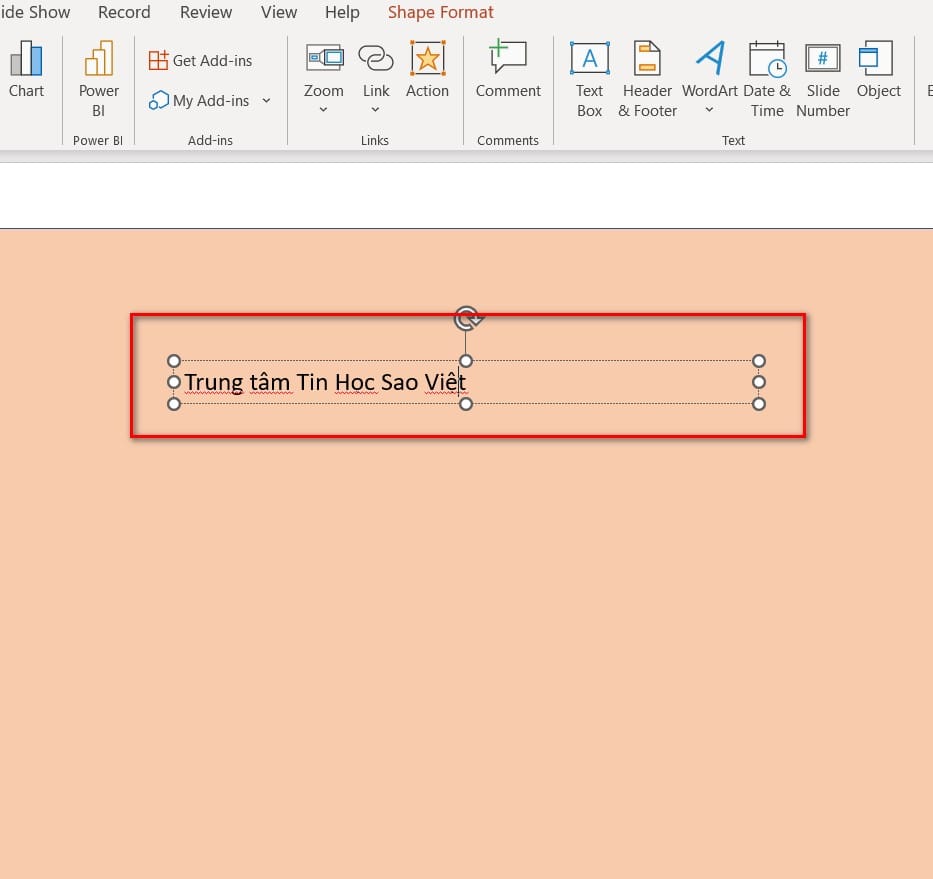
Task: Click Get Add-ins in the ribbon
Action: tap(200, 60)
